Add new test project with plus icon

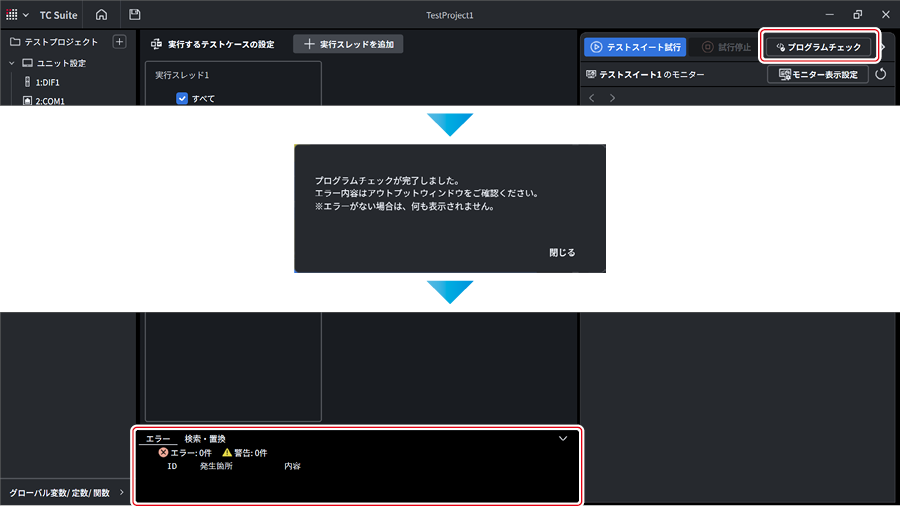tap(119, 42)
